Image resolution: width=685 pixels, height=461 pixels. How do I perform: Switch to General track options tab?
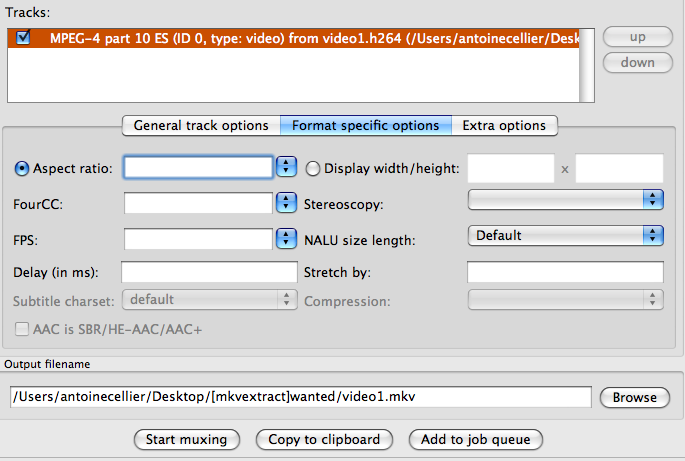click(201, 125)
